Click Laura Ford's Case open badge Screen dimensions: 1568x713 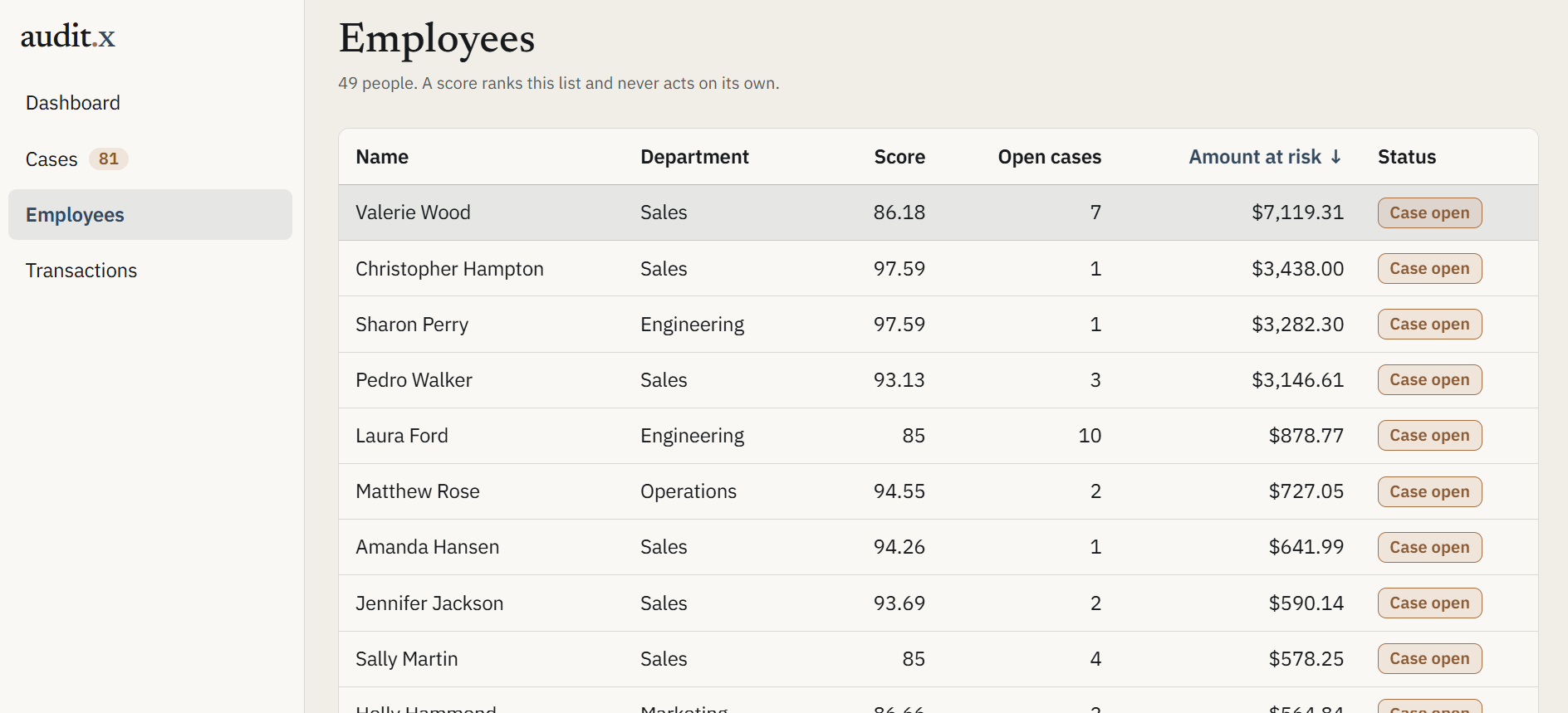(x=1430, y=435)
